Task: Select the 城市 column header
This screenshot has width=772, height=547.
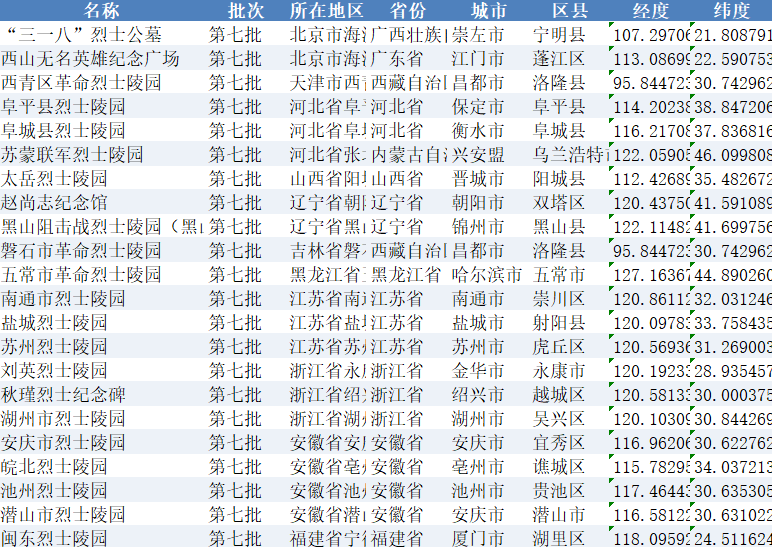Action: tap(488, 11)
